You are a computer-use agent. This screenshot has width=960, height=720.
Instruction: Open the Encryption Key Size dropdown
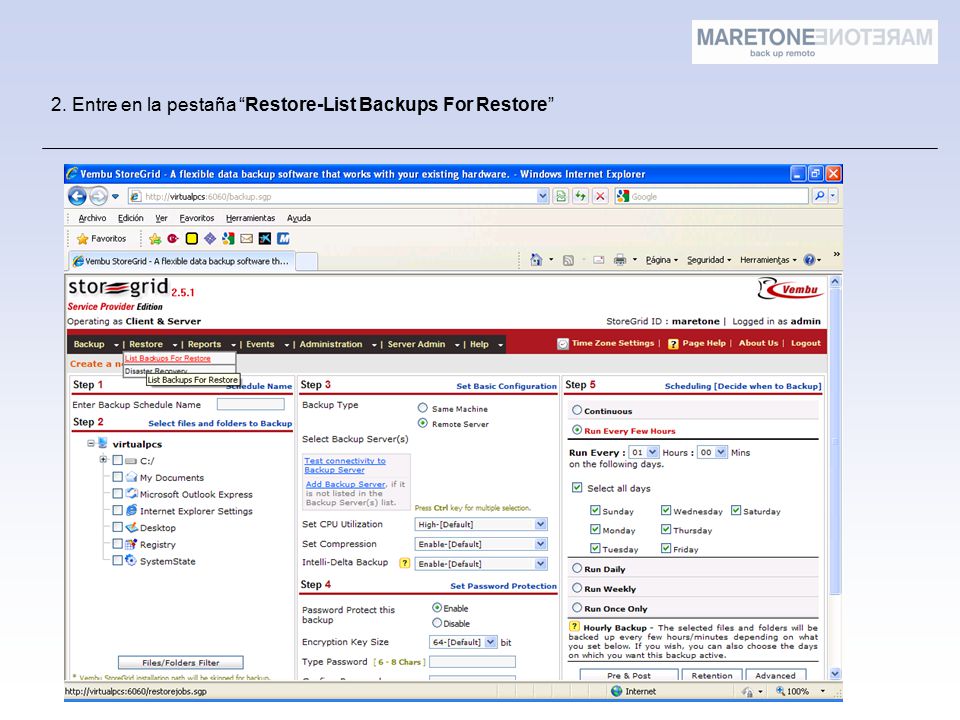point(463,642)
